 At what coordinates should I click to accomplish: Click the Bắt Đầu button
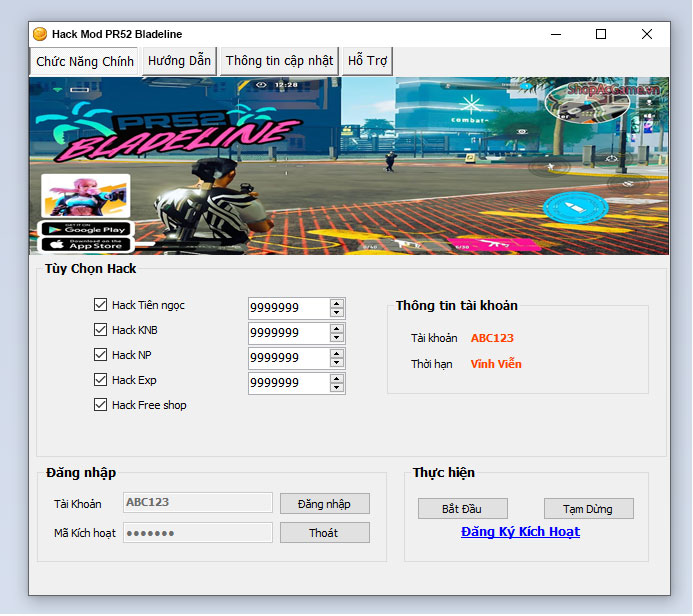[x=463, y=509]
